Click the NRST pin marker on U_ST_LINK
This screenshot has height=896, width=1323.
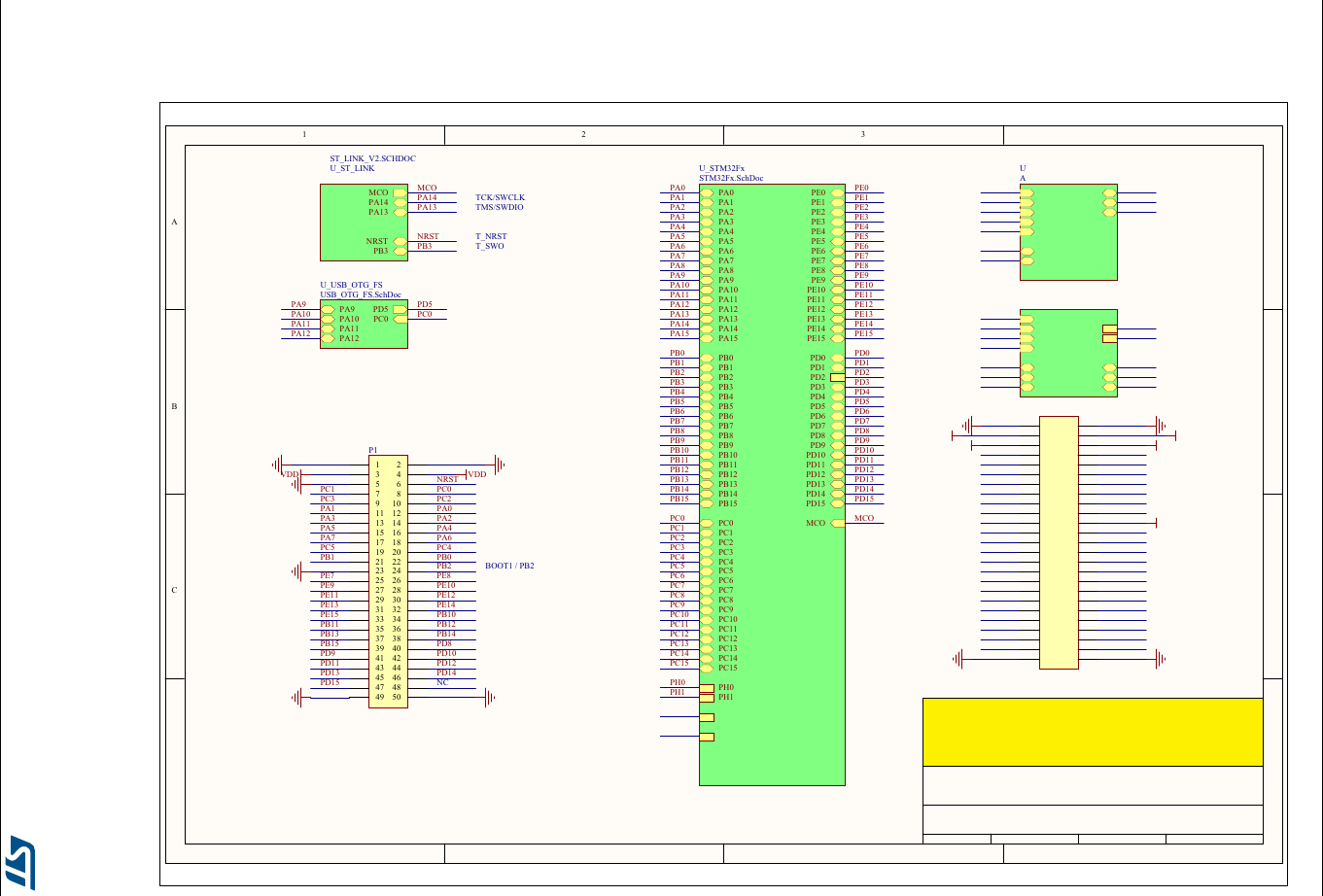point(399,239)
